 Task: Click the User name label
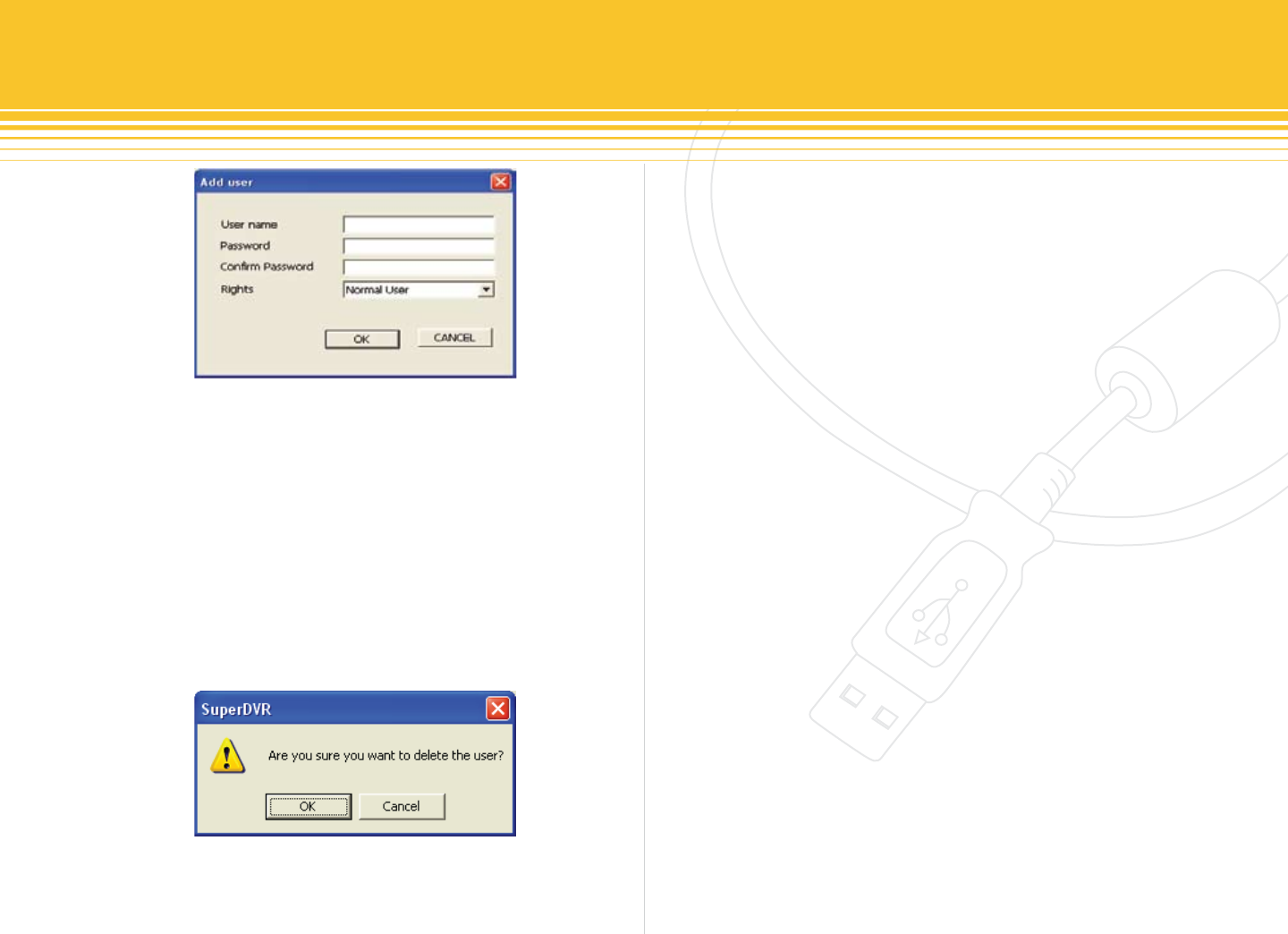249,225
